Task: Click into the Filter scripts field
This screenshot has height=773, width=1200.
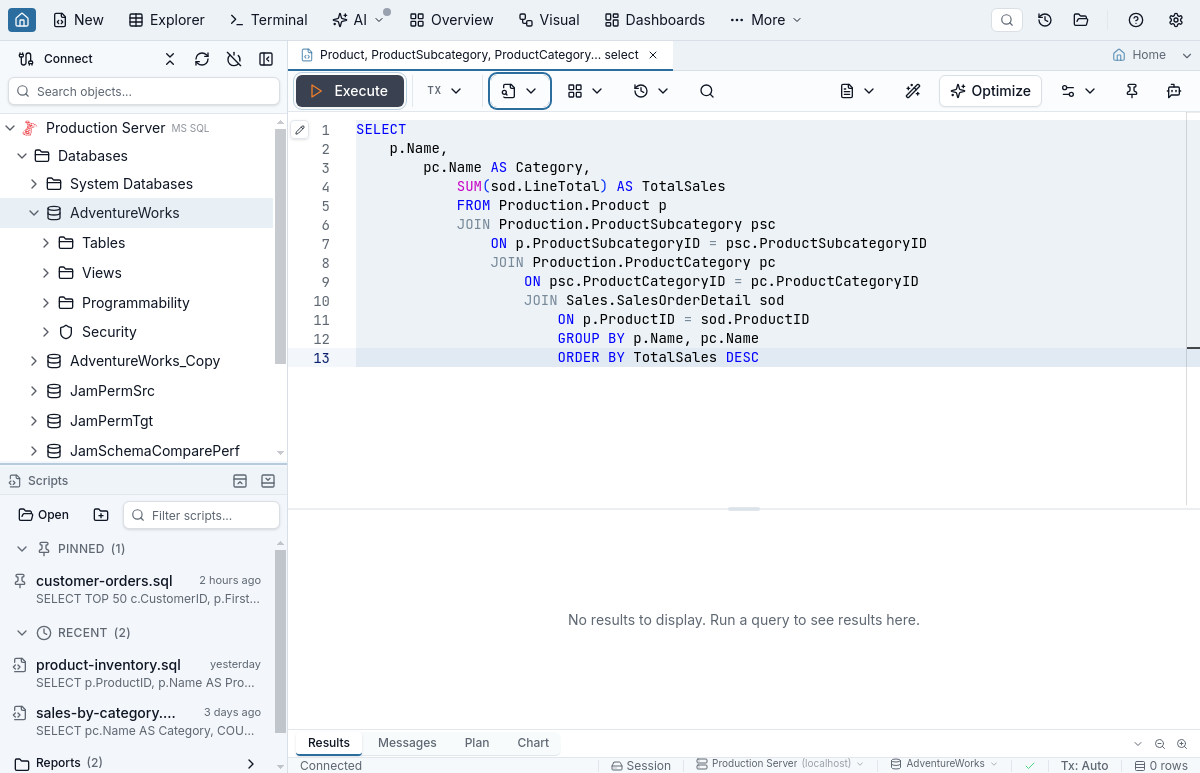Action: pos(201,515)
